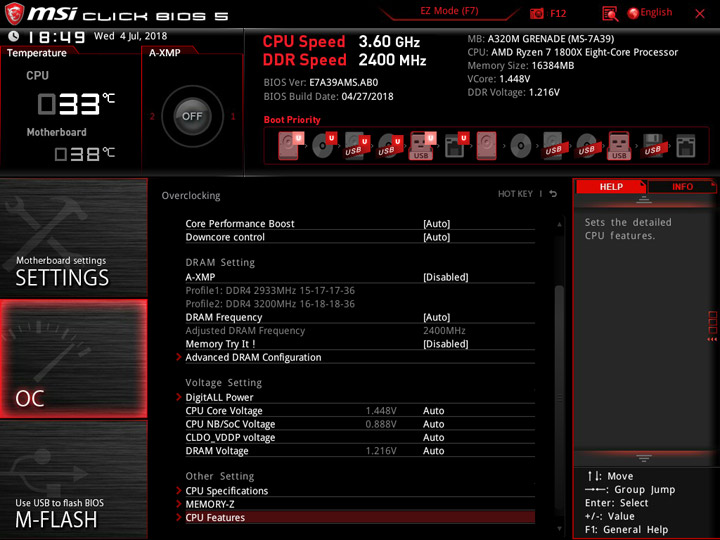This screenshot has height=540, width=720.
Task: Switch to the INFO tab
Action: pyautogui.click(x=682, y=186)
